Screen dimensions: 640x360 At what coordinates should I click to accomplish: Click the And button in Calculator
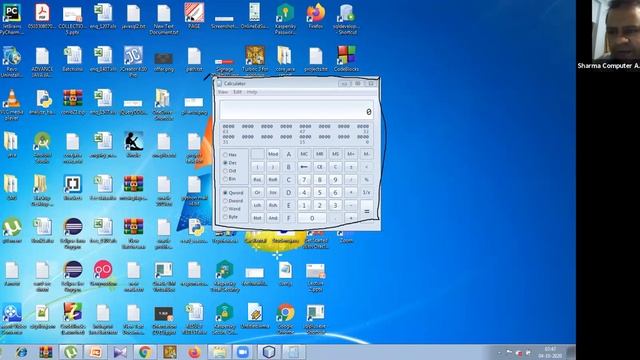click(273, 218)
